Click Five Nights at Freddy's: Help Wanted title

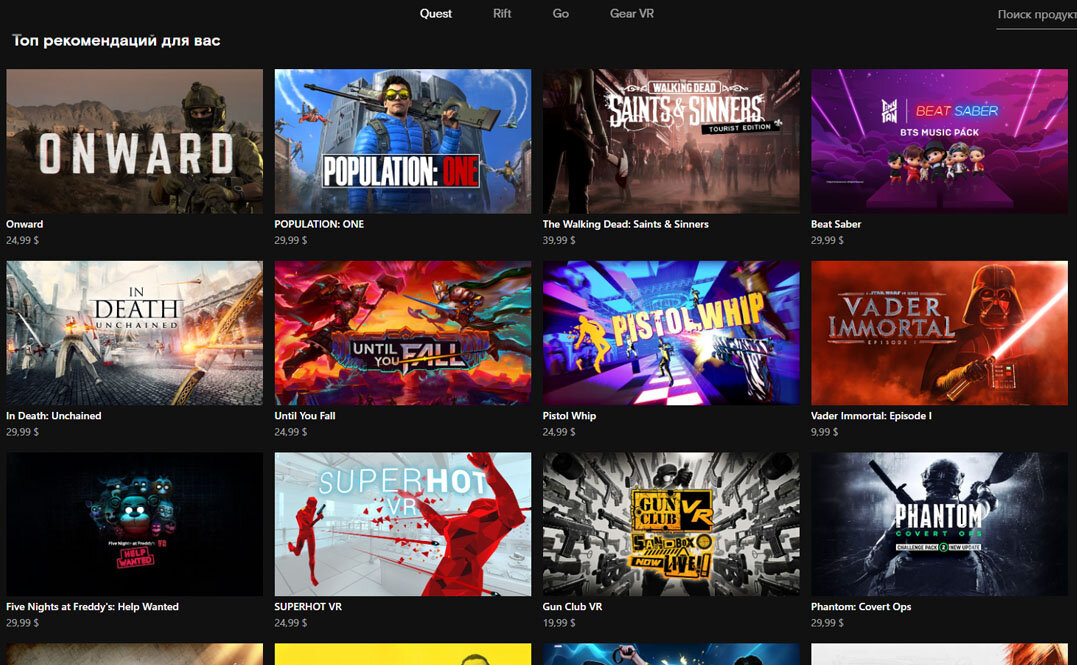[93, 607]
